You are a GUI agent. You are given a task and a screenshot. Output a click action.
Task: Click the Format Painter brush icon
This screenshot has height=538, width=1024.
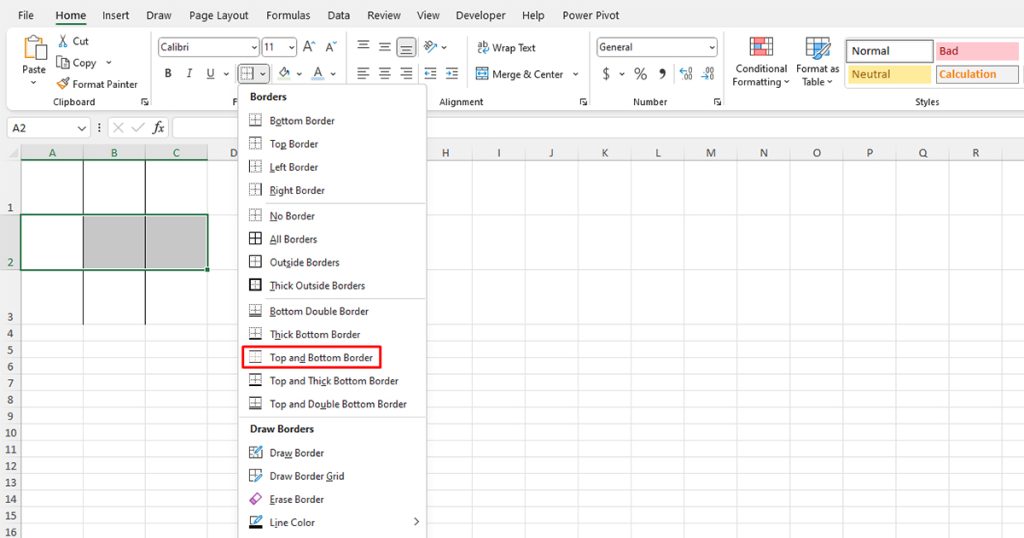click(64, 84)
